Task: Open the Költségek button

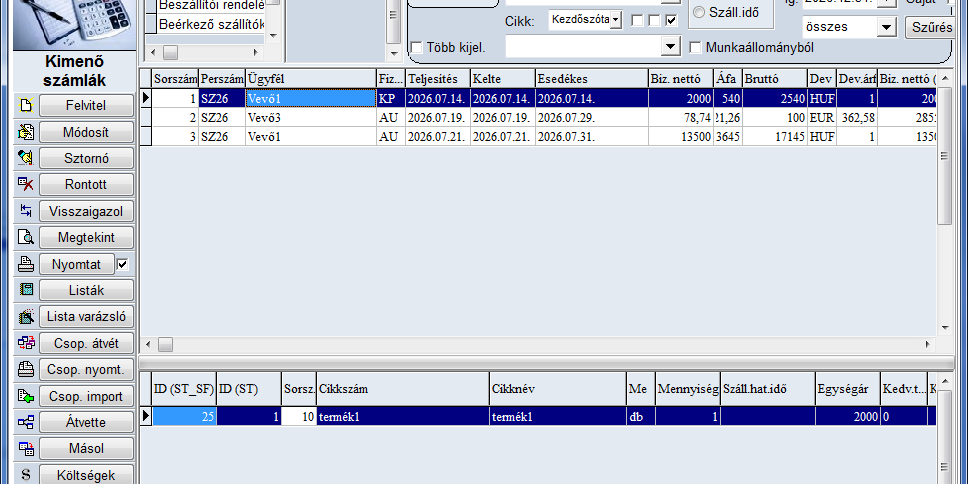Action: (86, 475)
